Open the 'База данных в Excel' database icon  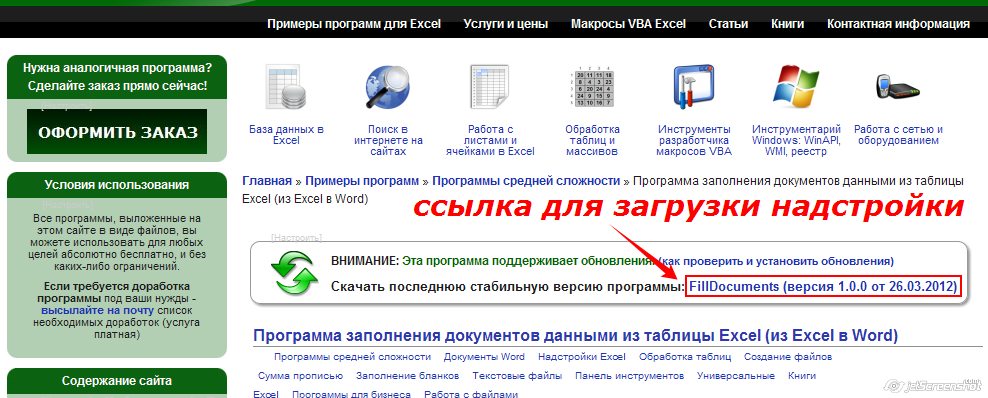(x=286, y=86)
